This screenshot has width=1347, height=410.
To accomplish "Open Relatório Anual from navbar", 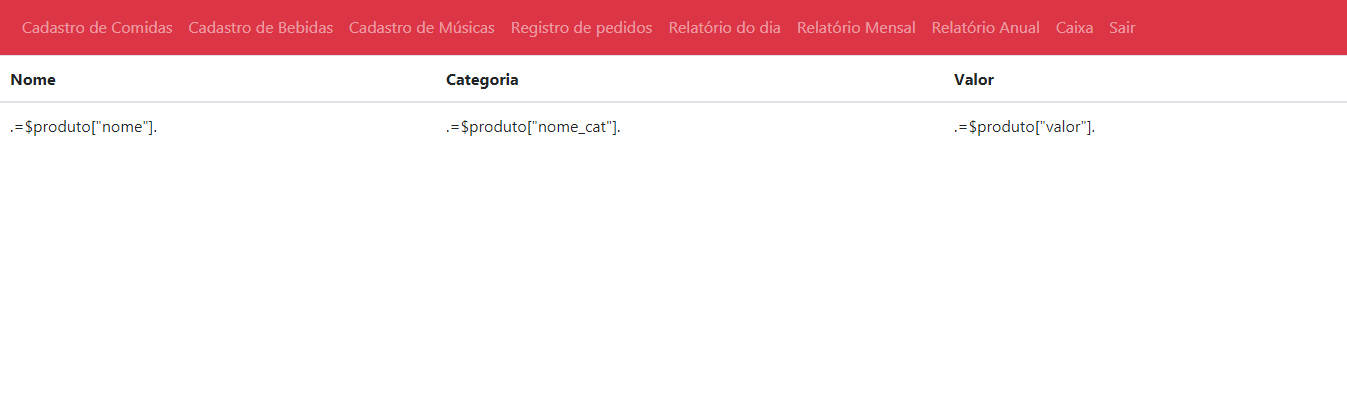I will (986, 28).
